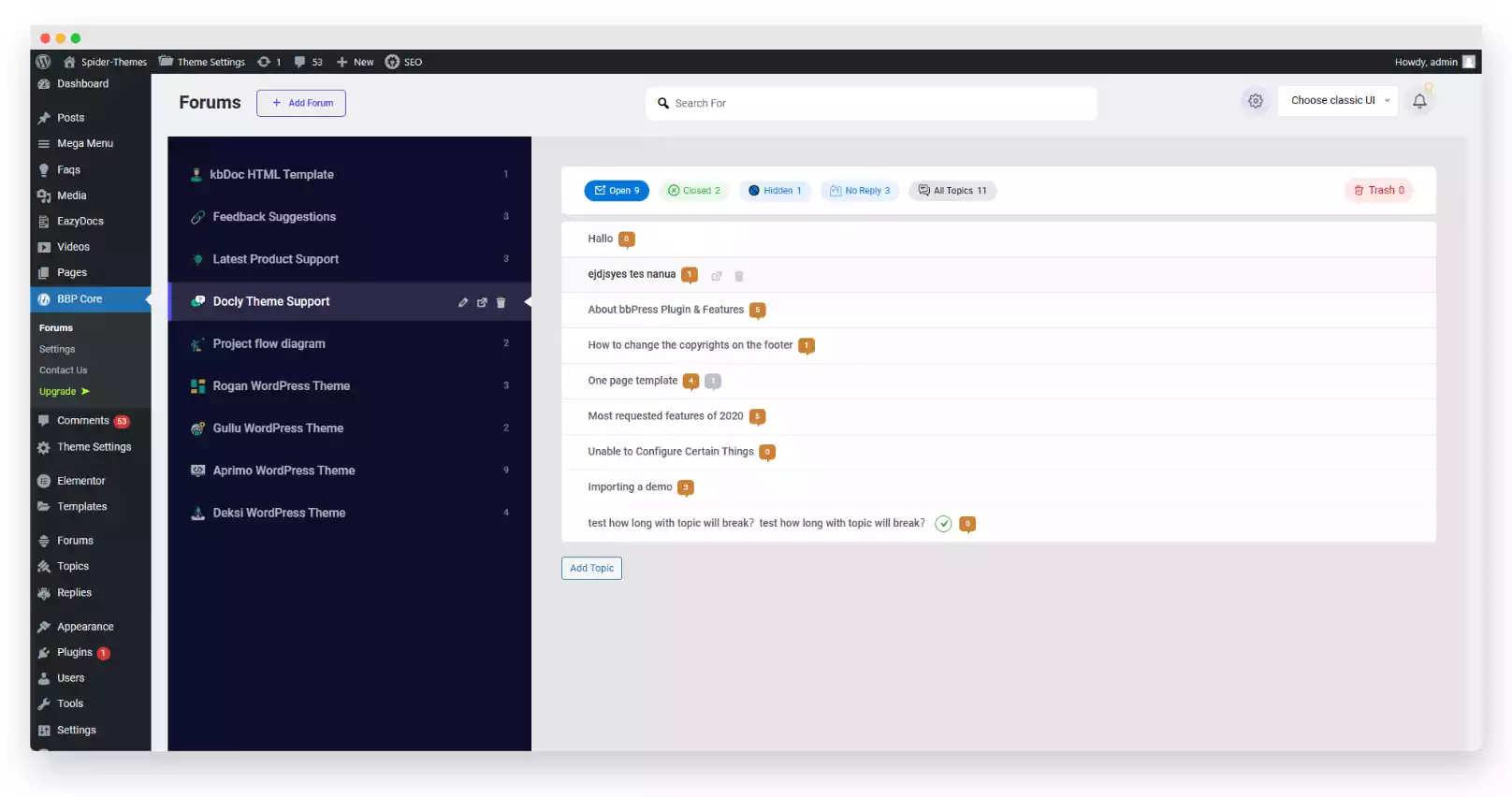Screen dimensions: 1512x797
Task: Click the comments bubble icon showing 53
Action: point(299,62)
